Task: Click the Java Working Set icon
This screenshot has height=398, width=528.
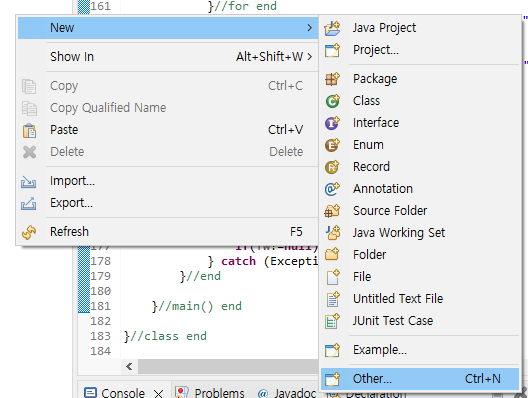Action: point(333,233)
